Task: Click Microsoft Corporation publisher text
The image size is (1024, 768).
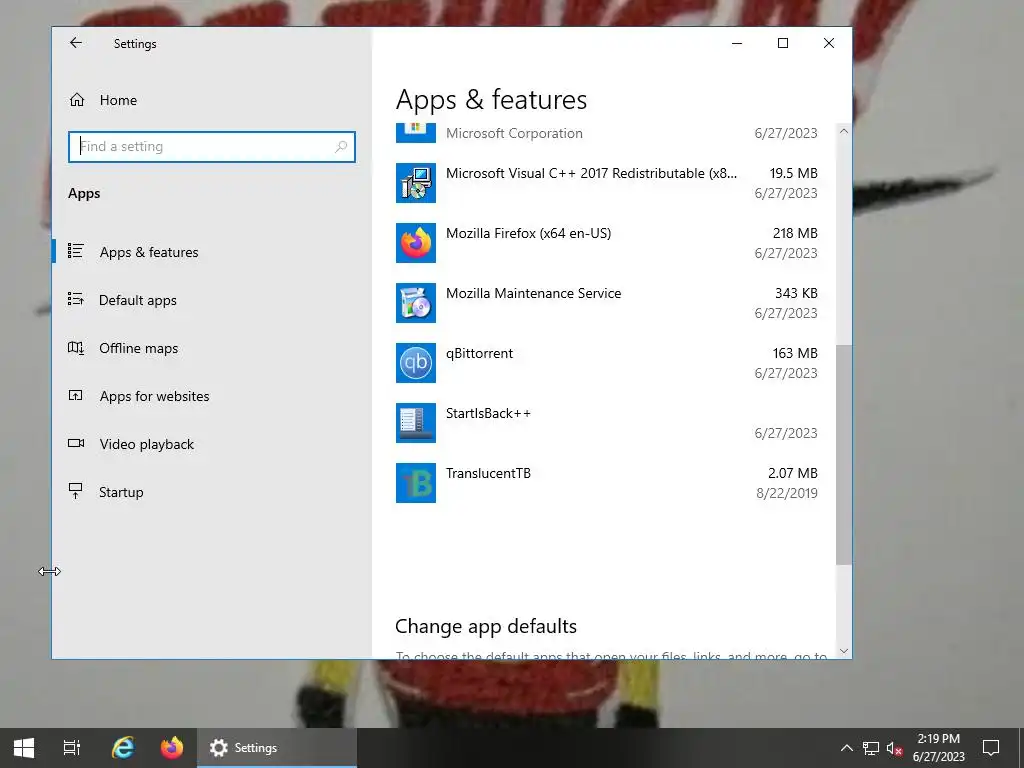Action: tap(514, 133)
